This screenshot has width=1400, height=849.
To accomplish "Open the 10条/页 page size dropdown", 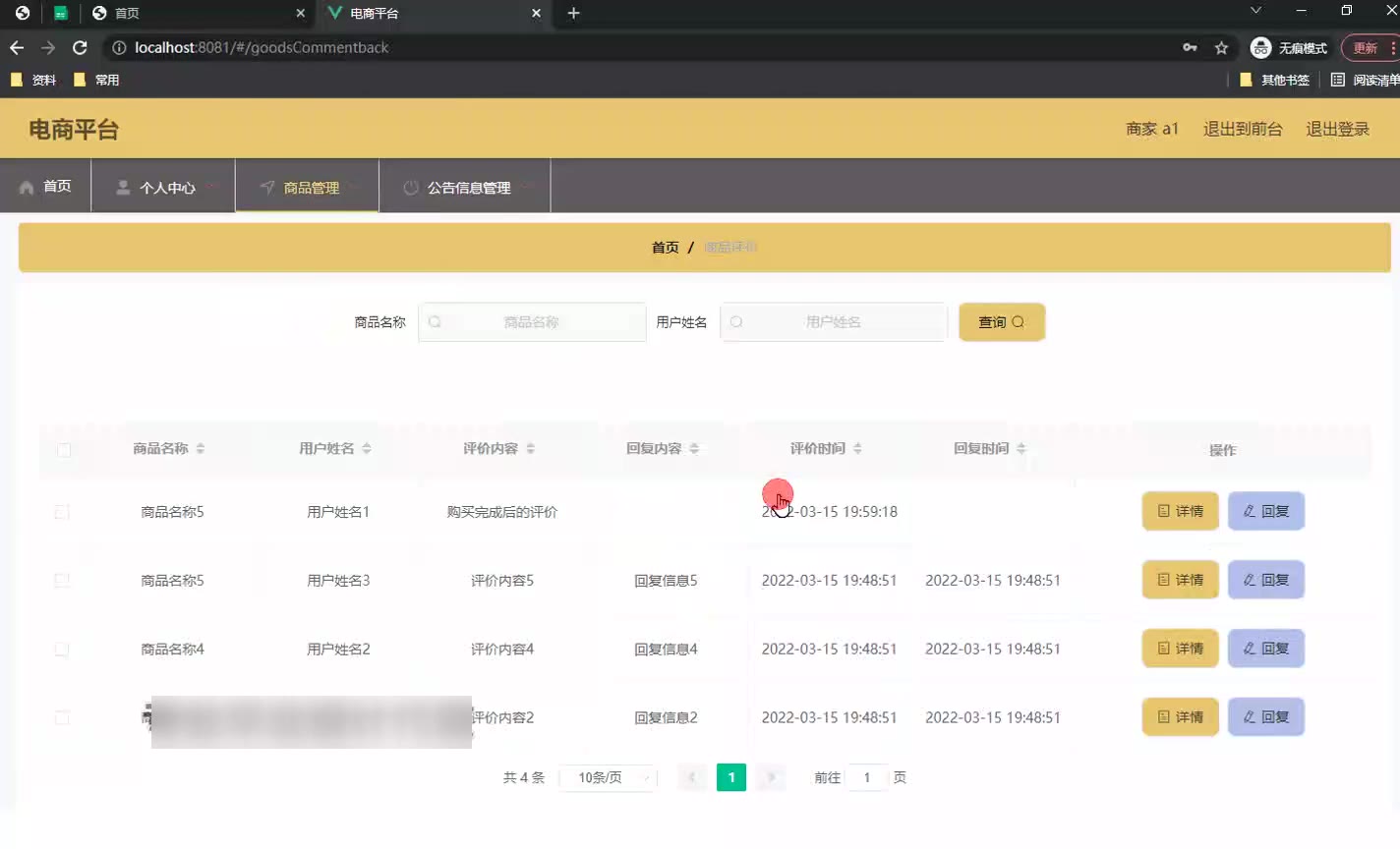I will tap(608, 777).
